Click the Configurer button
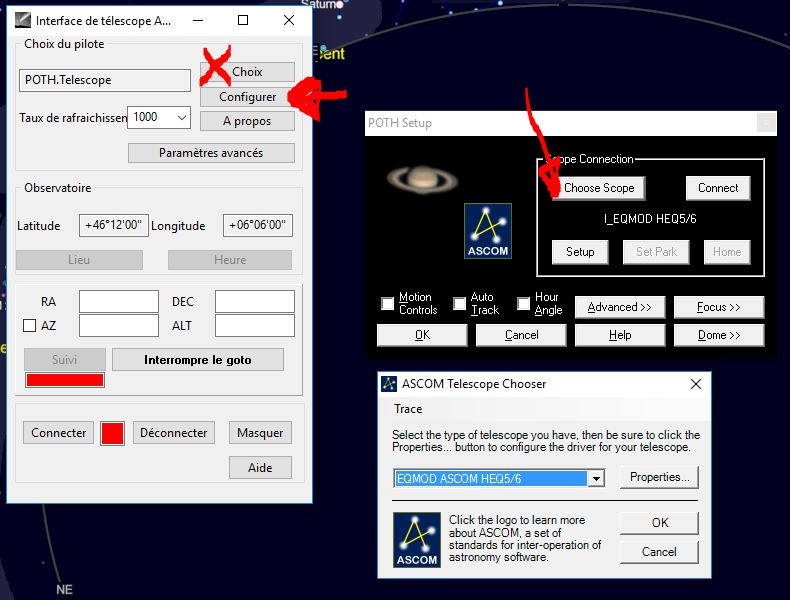 tap(247, 97)
